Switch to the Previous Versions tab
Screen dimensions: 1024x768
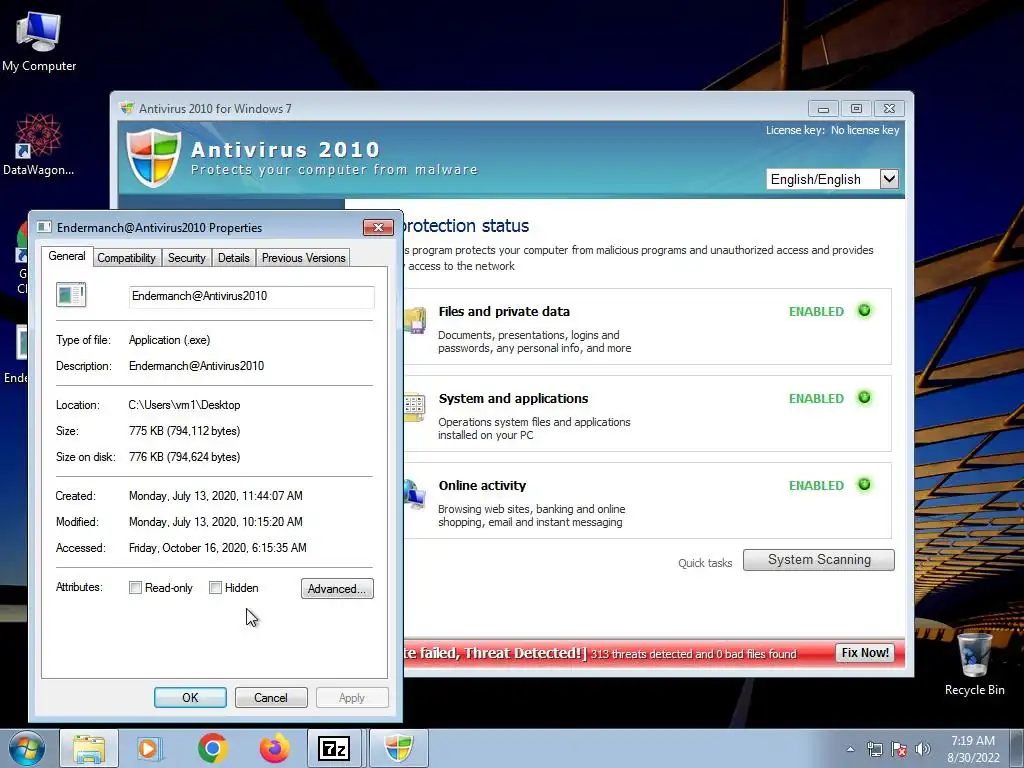(x=303, y=258)
